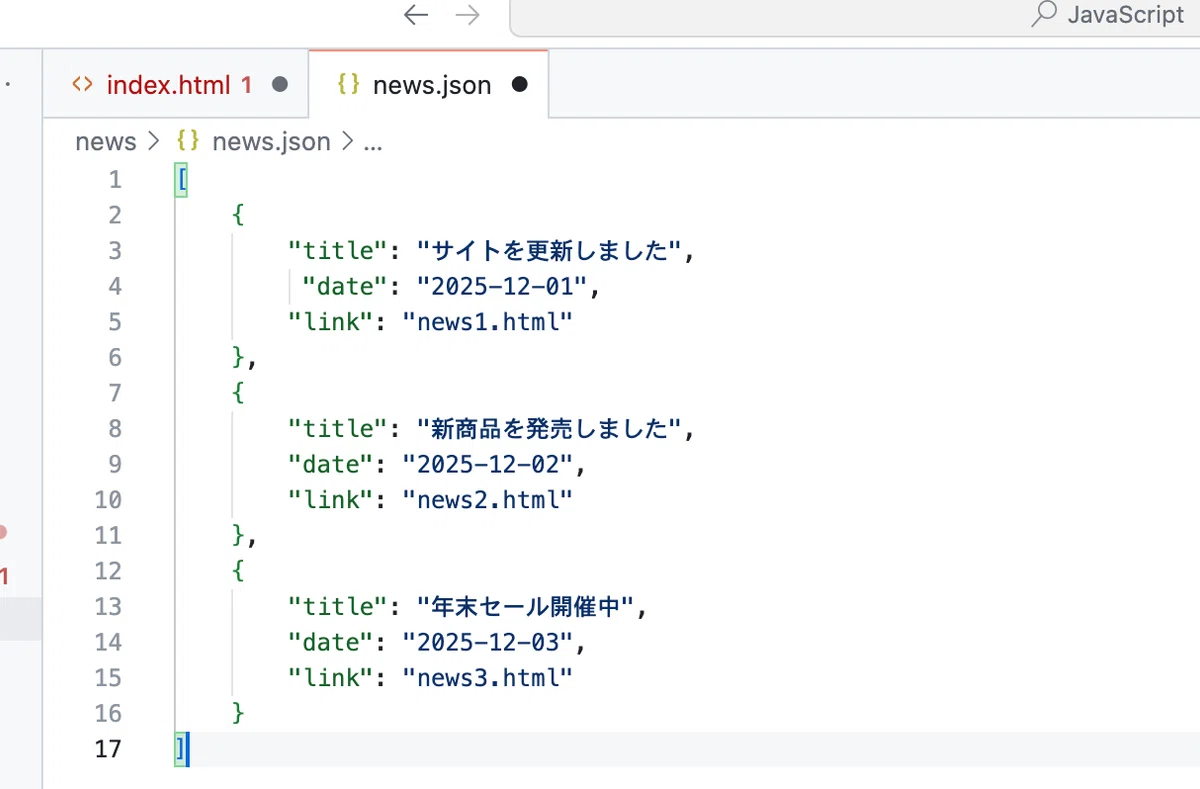Click the opening brace on line 12
The width and height of the screenshot is (1200, 789).
pyautogui.click(x=238, y=571)
